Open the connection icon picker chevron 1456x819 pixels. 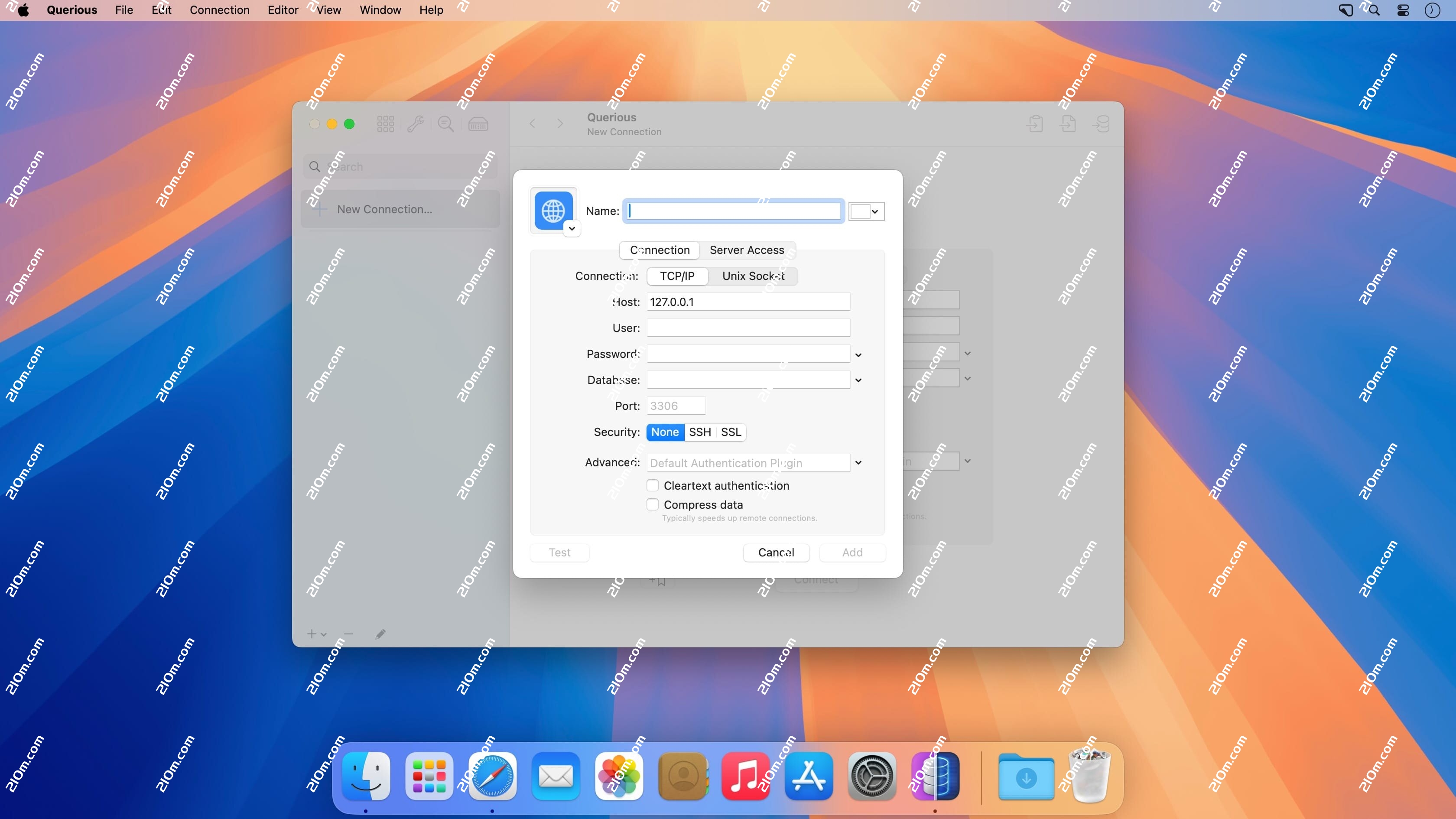click(572, 228)
